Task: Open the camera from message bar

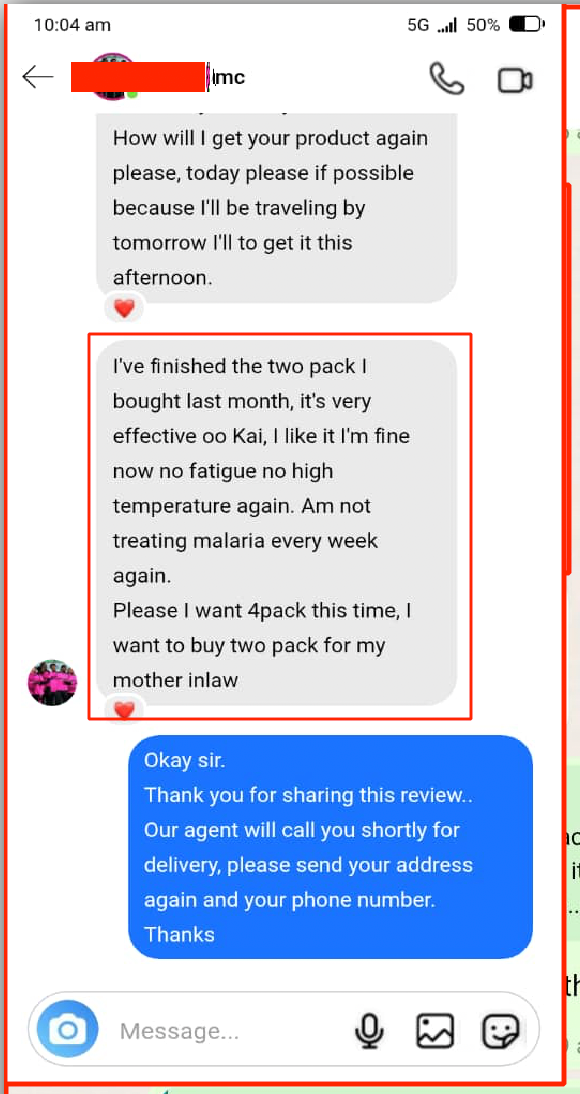Action: click(68, 1029)
